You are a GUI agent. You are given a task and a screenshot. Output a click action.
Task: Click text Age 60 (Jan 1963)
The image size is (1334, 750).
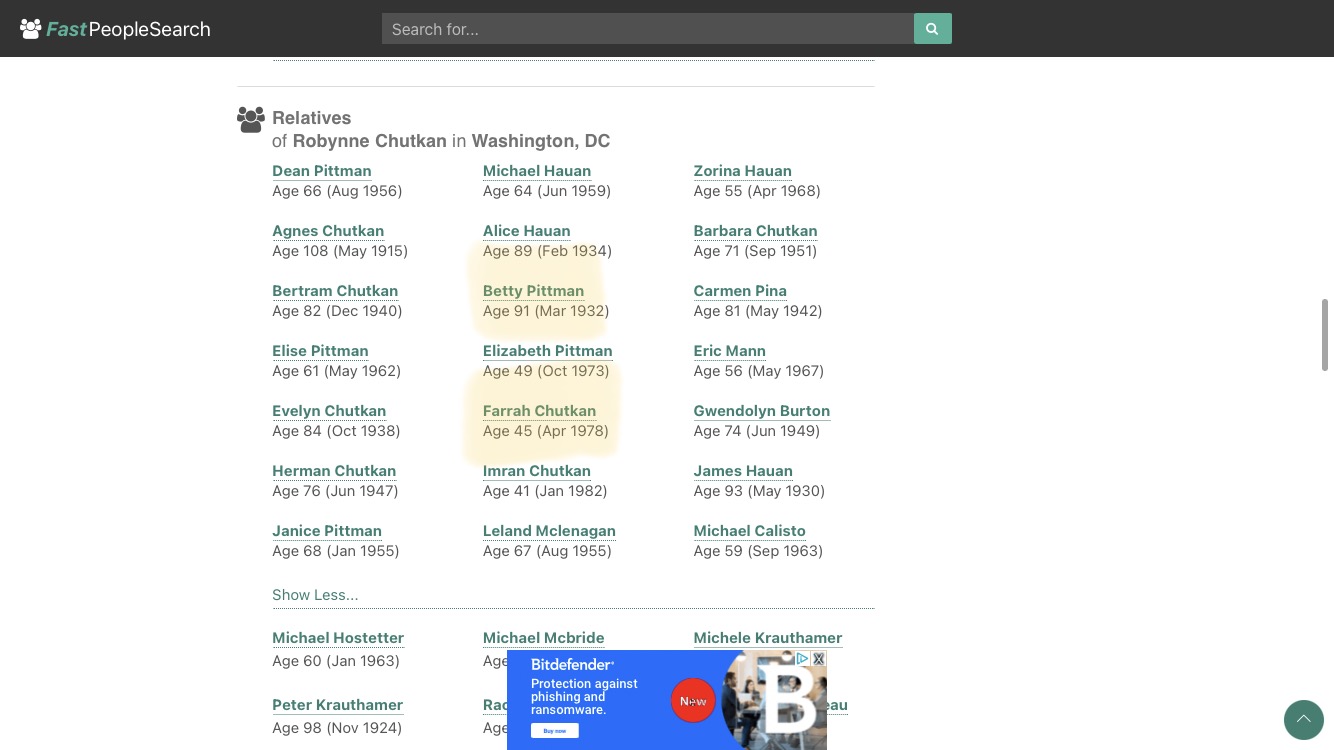click(x=336, y=661)
